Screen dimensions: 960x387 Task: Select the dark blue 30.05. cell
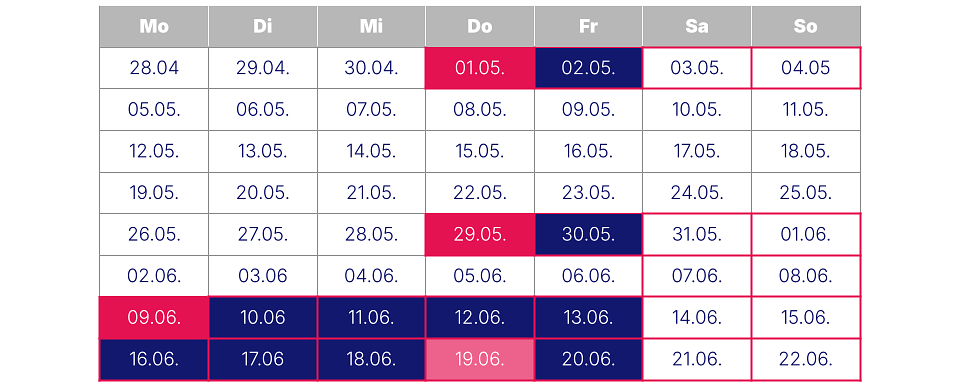point(588,235)
